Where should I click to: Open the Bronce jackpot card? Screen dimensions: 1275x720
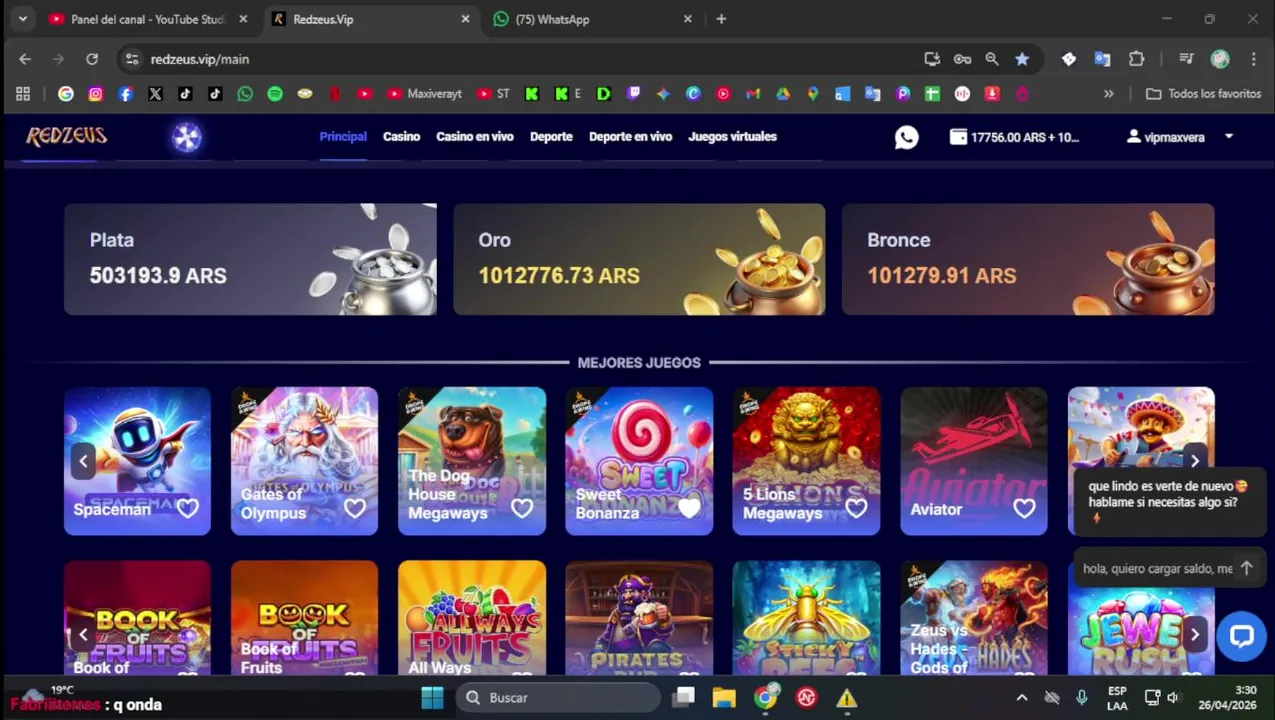(1028, 259)
